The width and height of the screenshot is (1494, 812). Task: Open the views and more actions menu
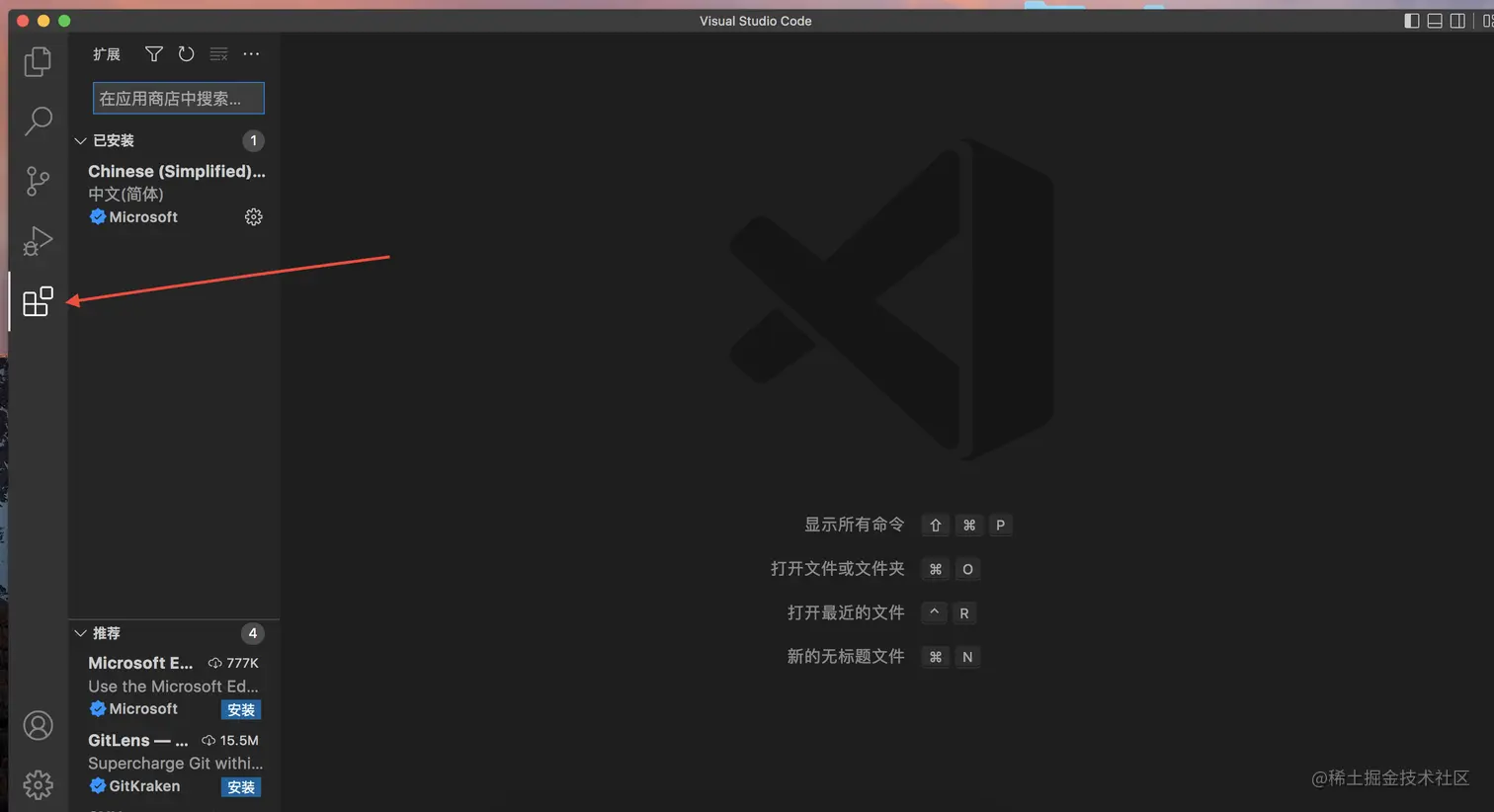click(250, 54)
